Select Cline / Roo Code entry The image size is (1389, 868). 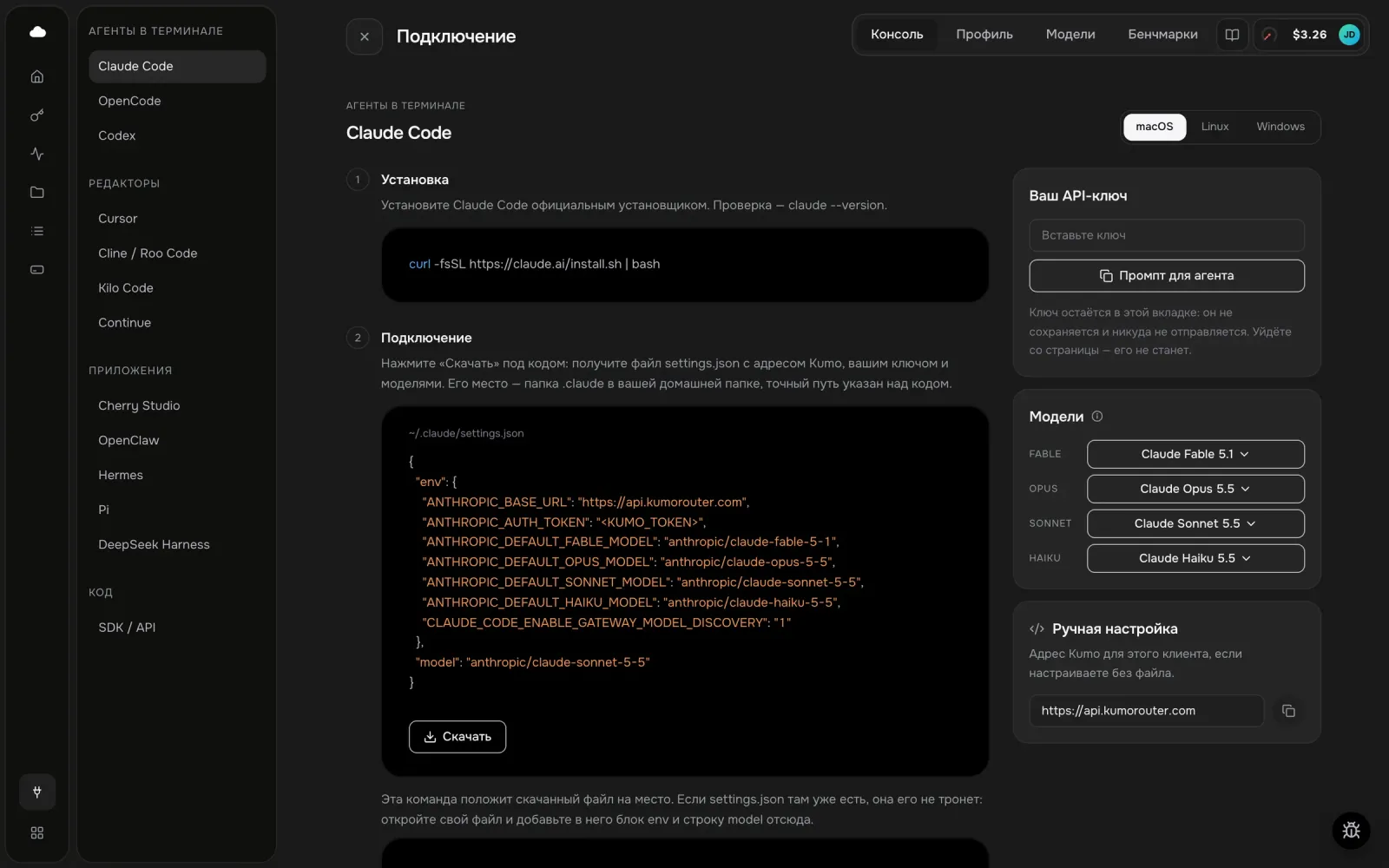(177, 253)
